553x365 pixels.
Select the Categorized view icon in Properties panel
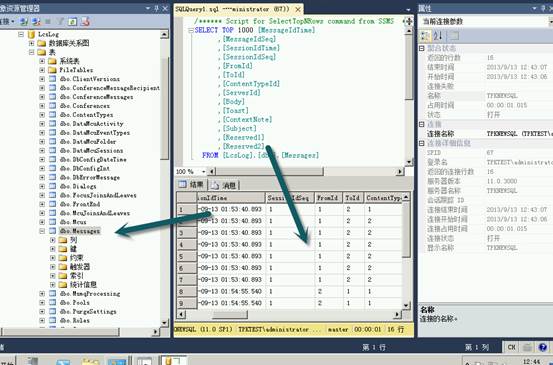point(425,36)
